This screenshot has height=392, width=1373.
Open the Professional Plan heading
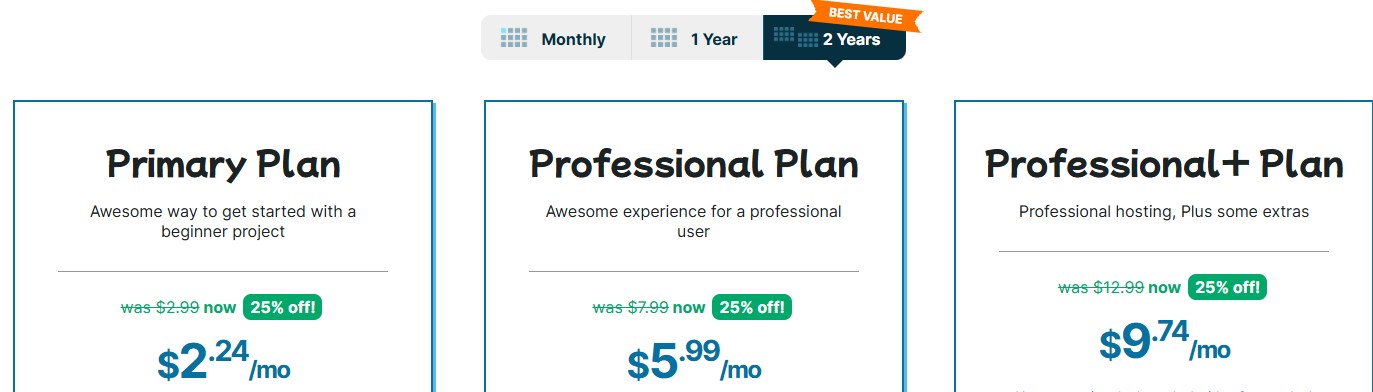tap(693, 164)
